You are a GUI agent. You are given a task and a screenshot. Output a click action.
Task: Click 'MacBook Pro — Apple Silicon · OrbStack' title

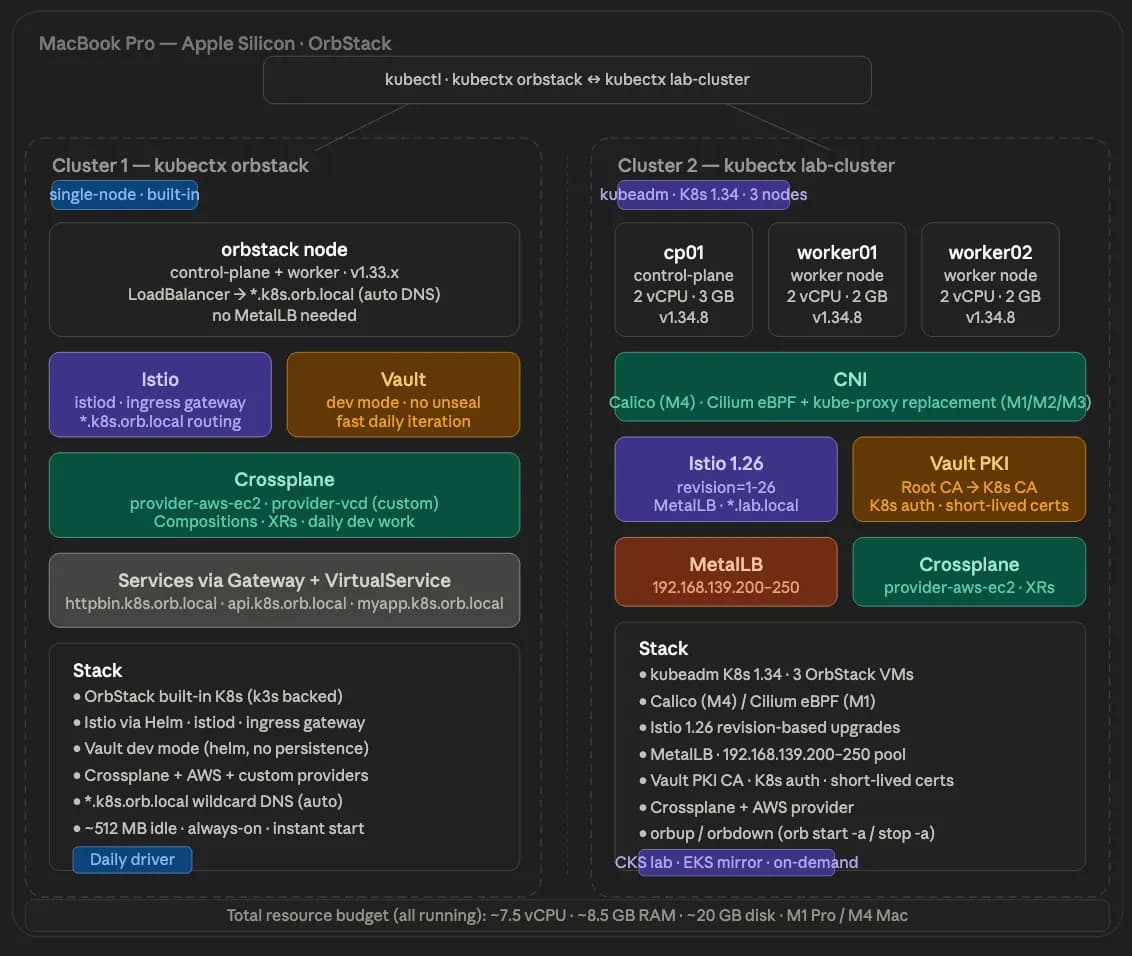point(215,43)
